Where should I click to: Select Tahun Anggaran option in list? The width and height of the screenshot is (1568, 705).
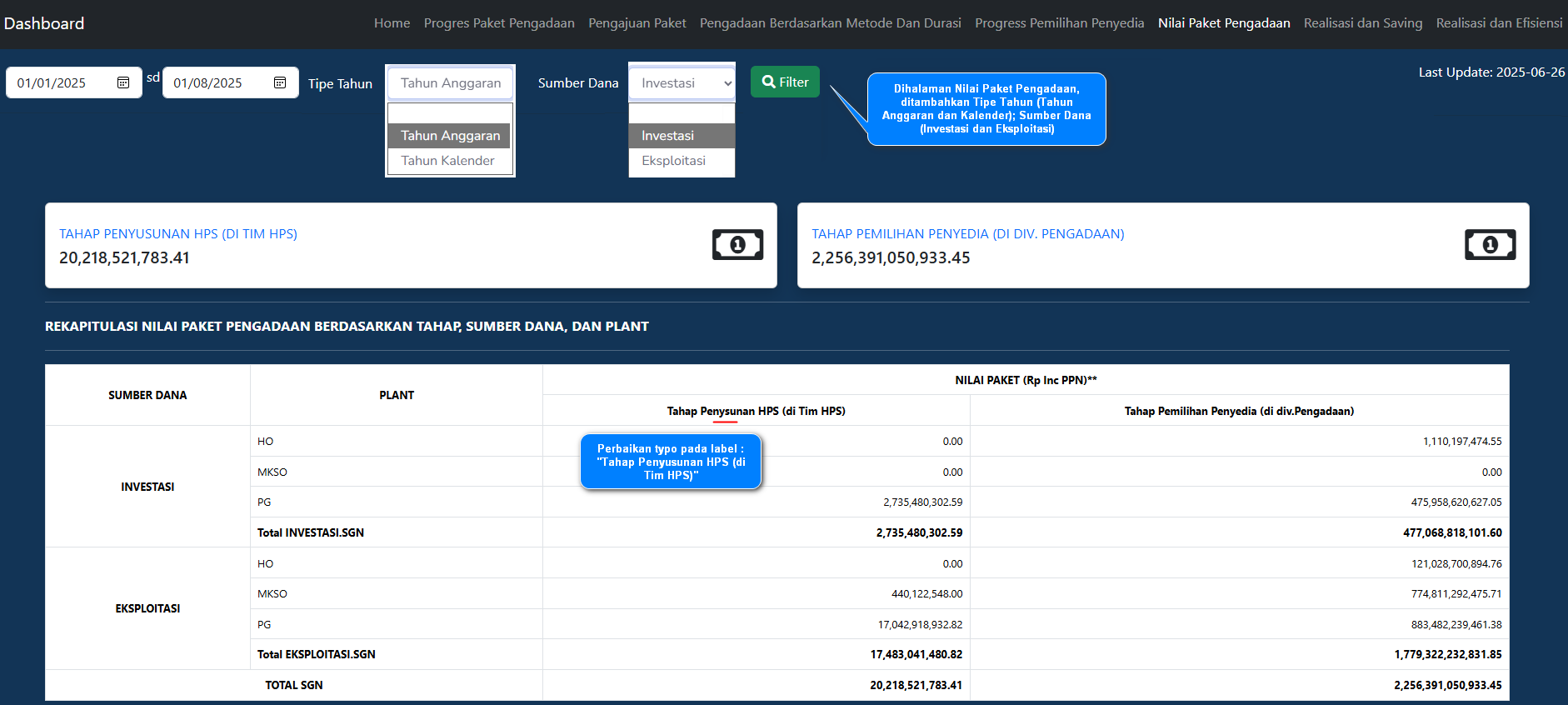[450, 136]
